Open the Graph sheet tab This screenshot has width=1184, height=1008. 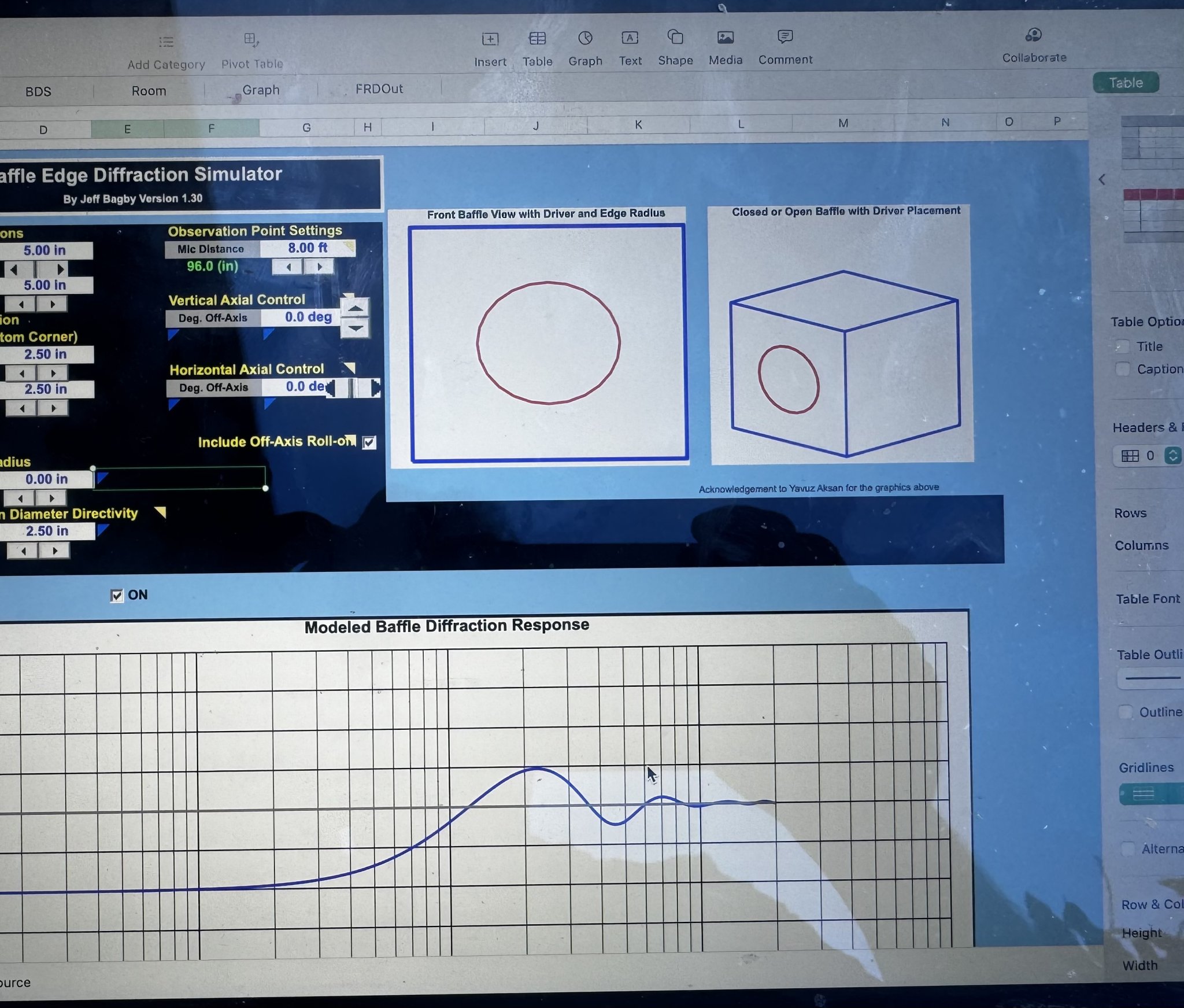point(261,90)
